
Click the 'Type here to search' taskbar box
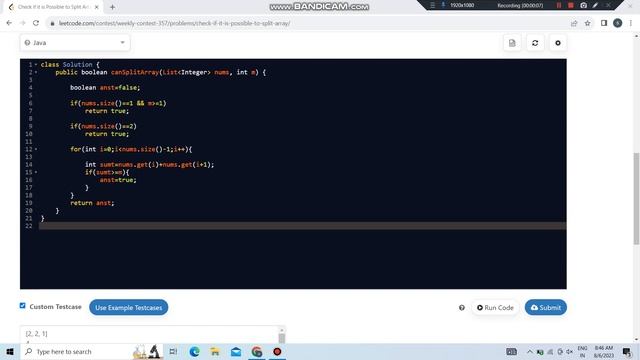(91, 351)
